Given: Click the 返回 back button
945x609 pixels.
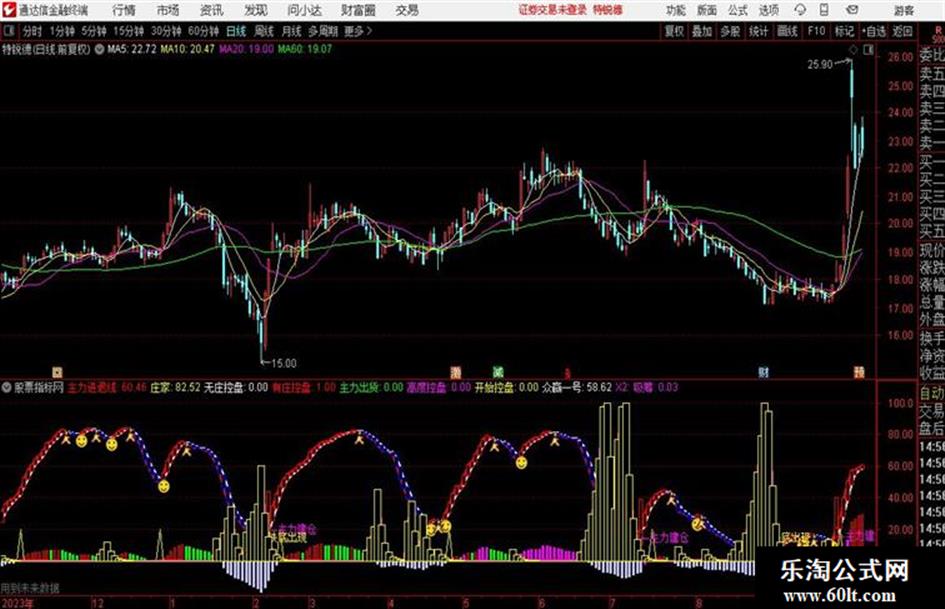Looking at the screenshot, I should pos(903,31).
